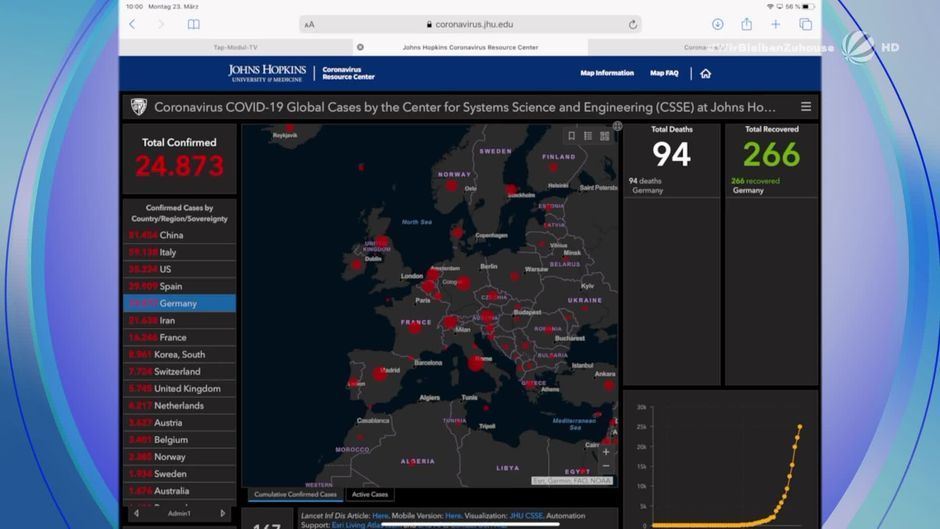Go to next Admin level arrow
The height and width of the screenshot is (529, 940).
[222, 513]
